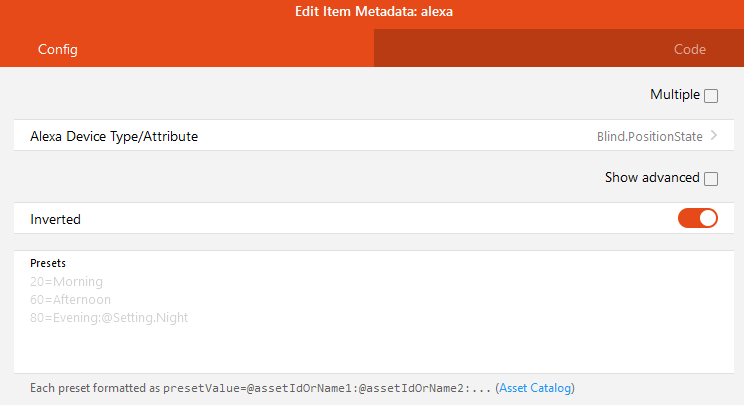Click the Edit Item Metadata: alexa title
Image resolution: width=744 pixels, height=405 pixels.
point(372,13)
